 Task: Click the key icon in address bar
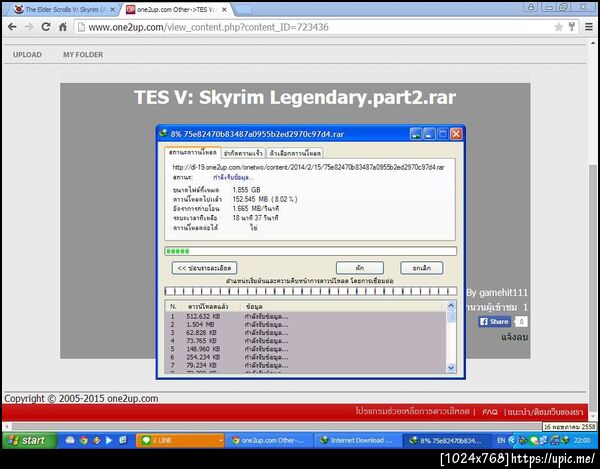tap(572, 27)
